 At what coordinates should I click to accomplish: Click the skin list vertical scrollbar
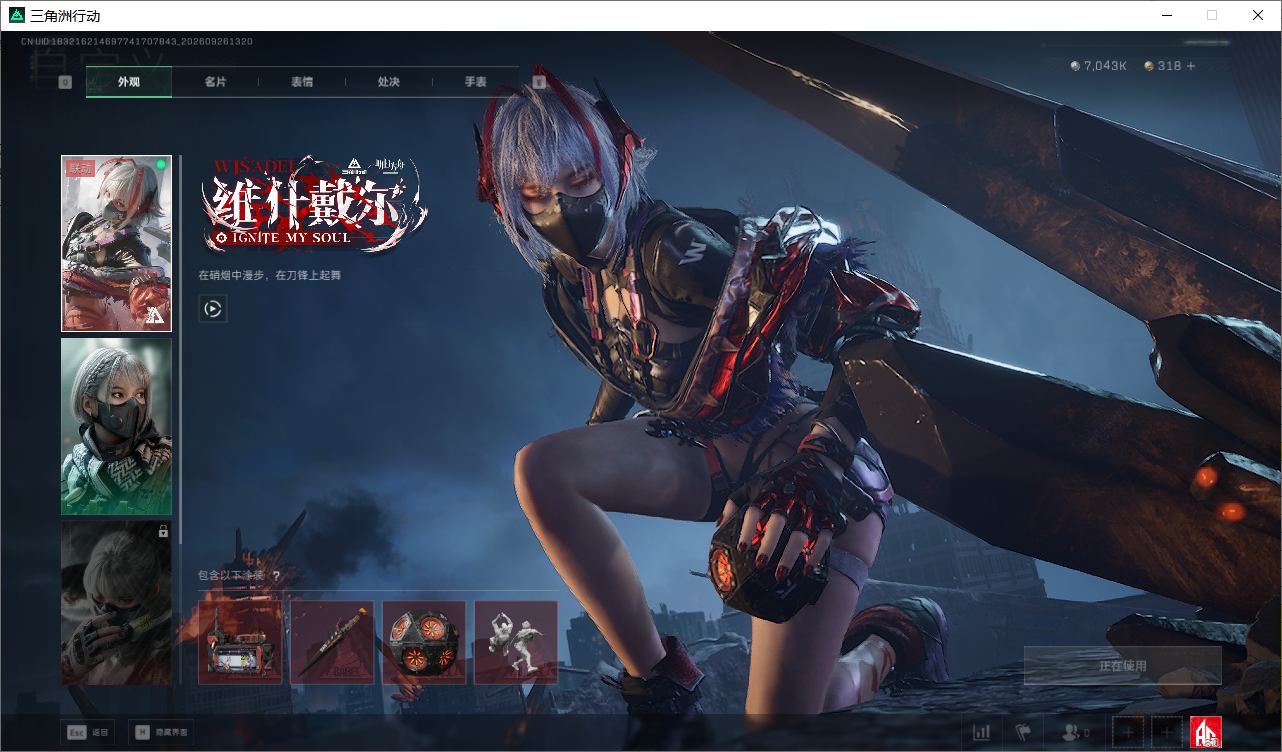click(180, 349)
